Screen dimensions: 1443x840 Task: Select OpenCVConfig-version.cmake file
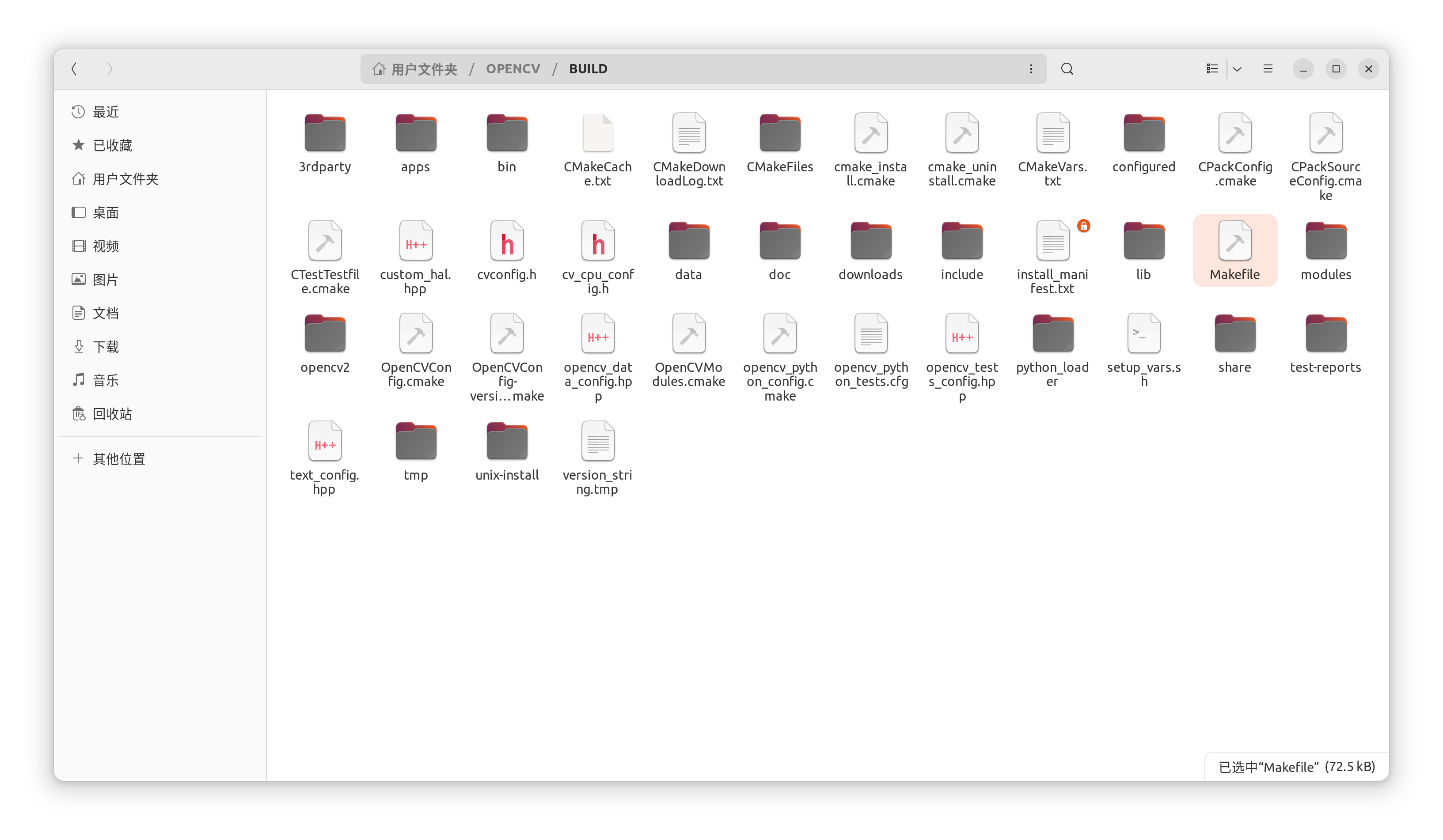(x=507, y=358)
